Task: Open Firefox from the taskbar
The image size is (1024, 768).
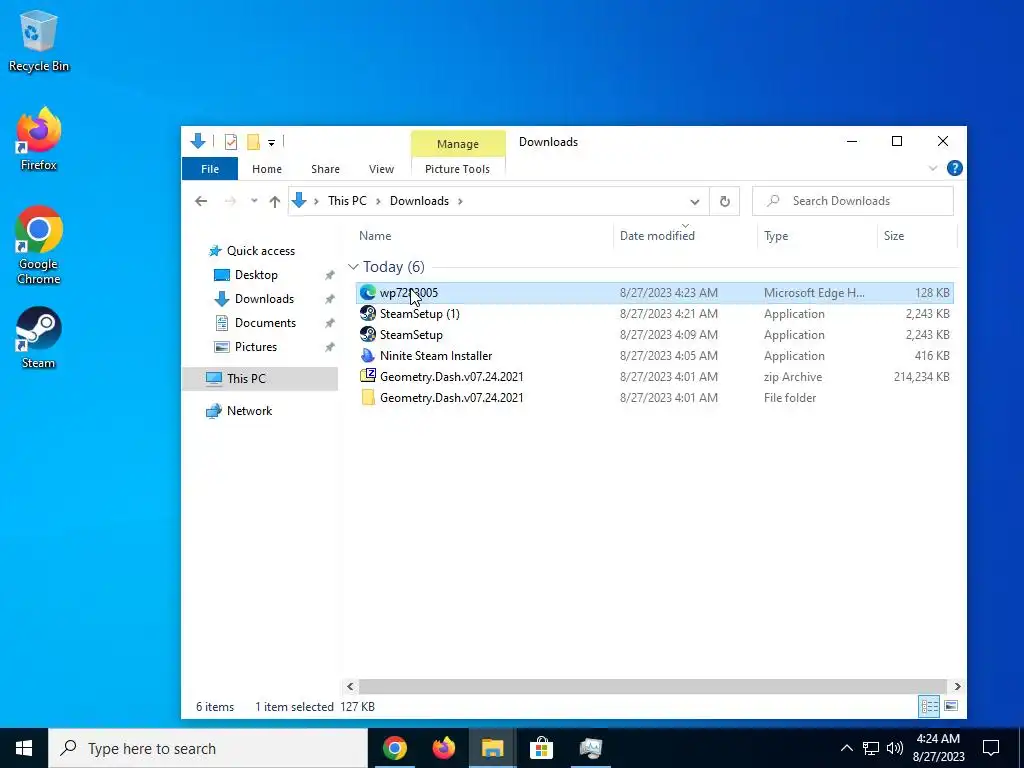Action: click(443, 748)
